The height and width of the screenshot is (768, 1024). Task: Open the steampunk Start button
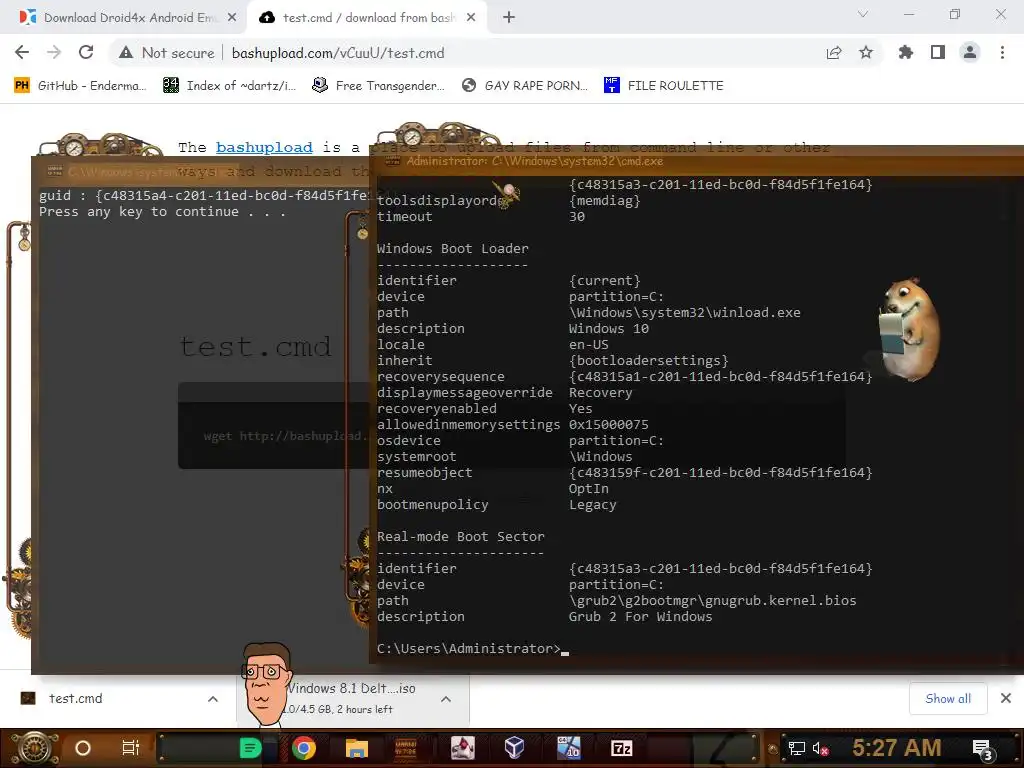(x=34, y=748)
